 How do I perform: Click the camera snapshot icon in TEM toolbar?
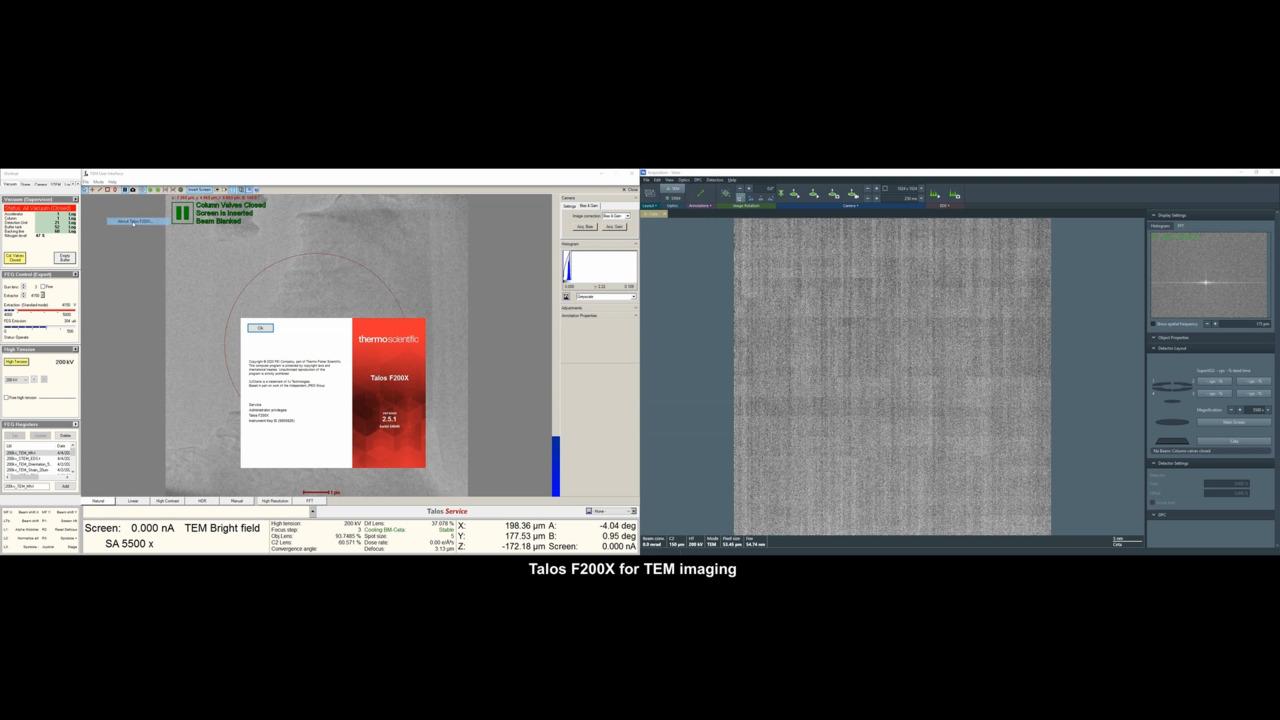(x=133, y=189)
